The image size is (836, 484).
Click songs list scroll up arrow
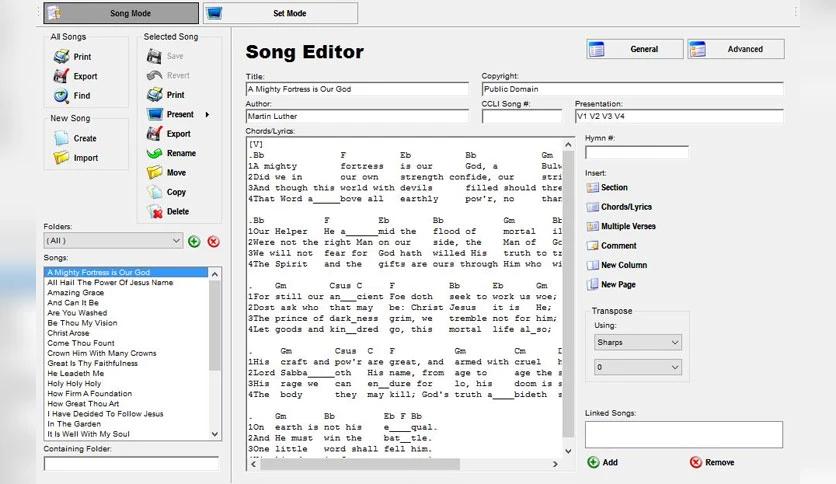pos(215,273)
